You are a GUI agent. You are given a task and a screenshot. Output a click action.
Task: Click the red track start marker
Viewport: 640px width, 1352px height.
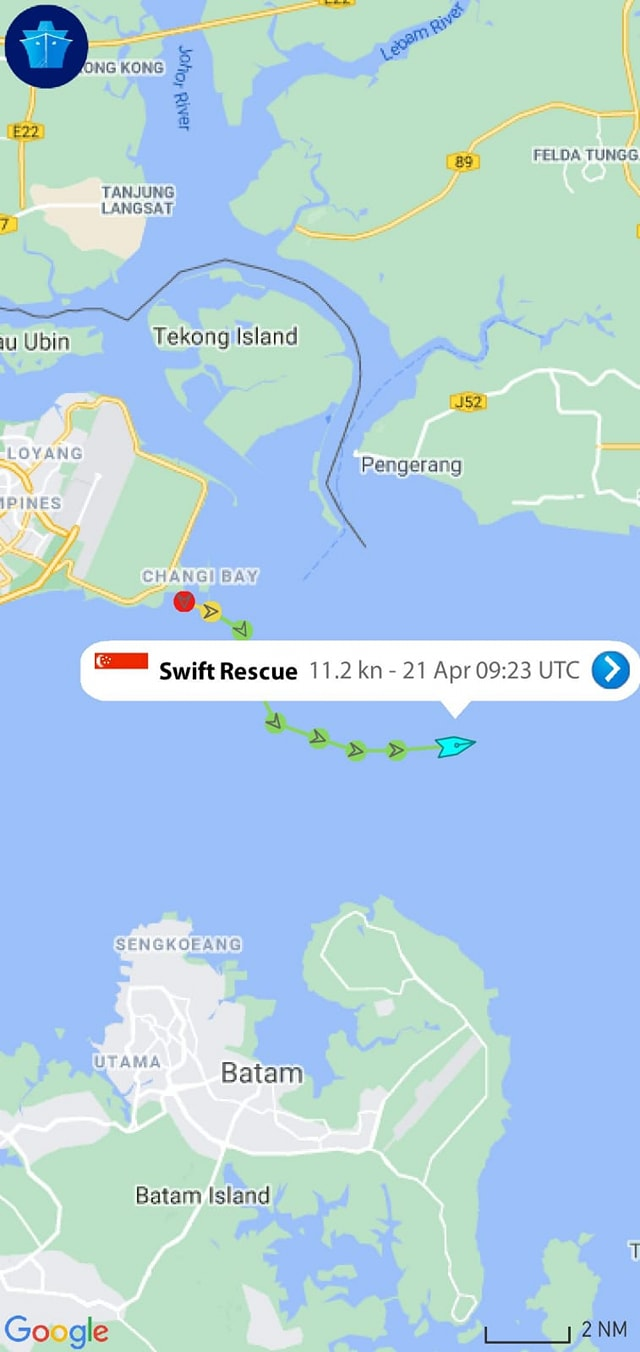(184, 601)
